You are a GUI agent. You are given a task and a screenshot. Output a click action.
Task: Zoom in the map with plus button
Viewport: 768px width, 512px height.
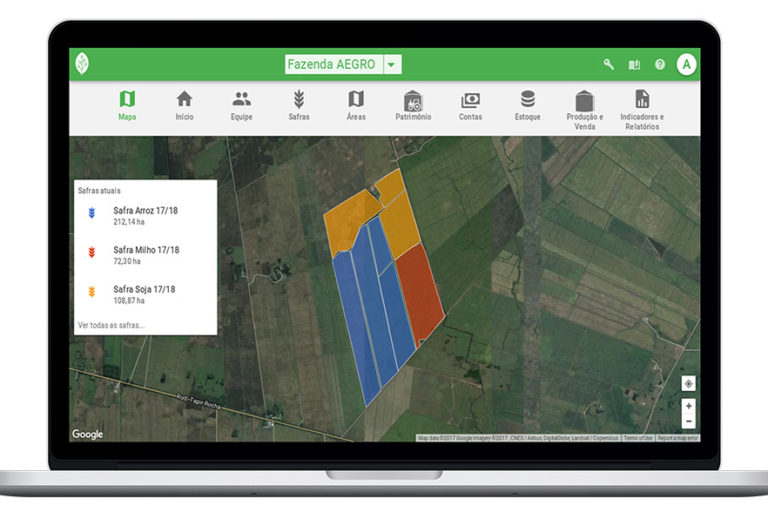coord(688,406)
